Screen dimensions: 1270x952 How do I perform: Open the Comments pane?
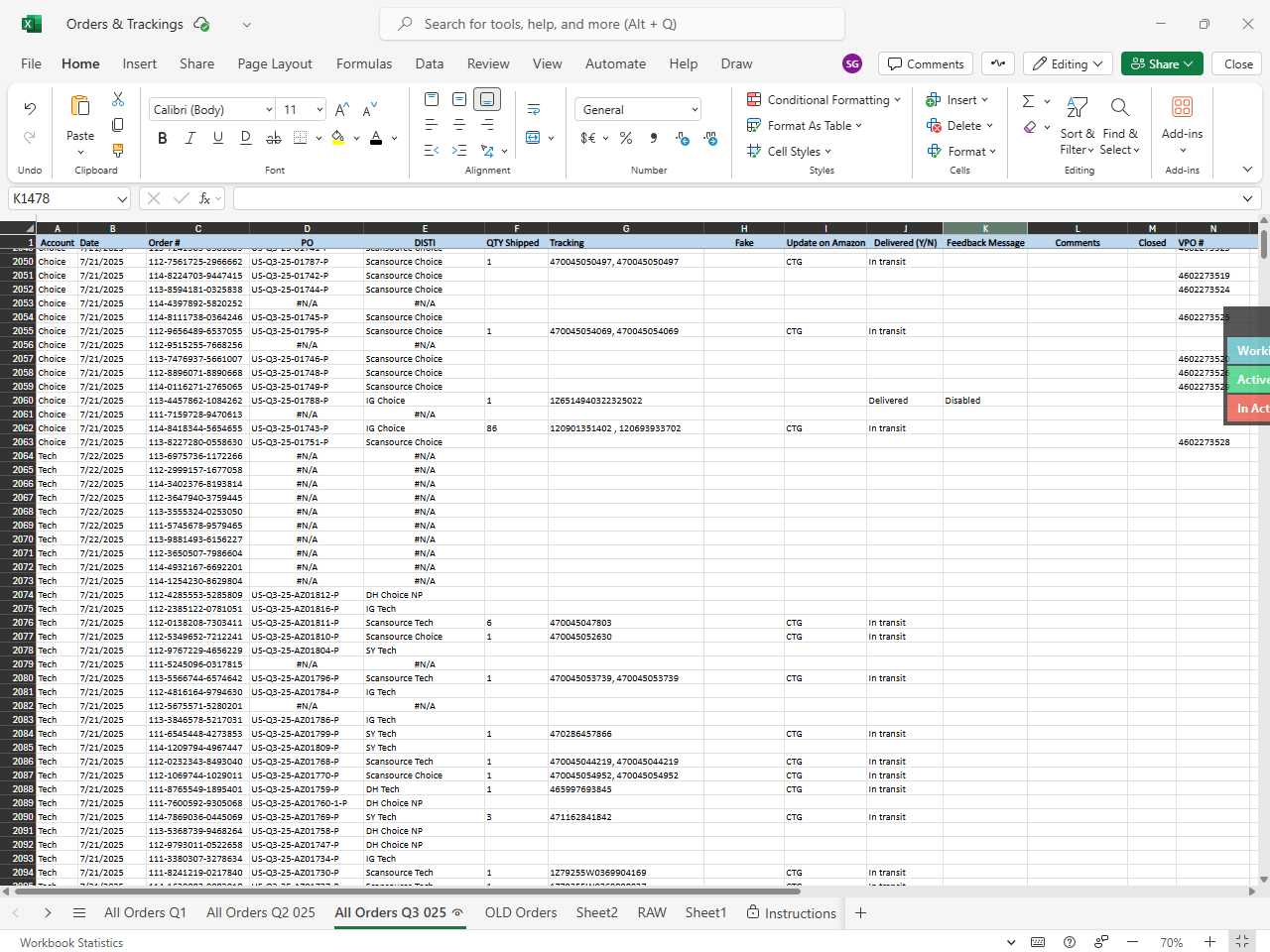[x=926, y=63]
